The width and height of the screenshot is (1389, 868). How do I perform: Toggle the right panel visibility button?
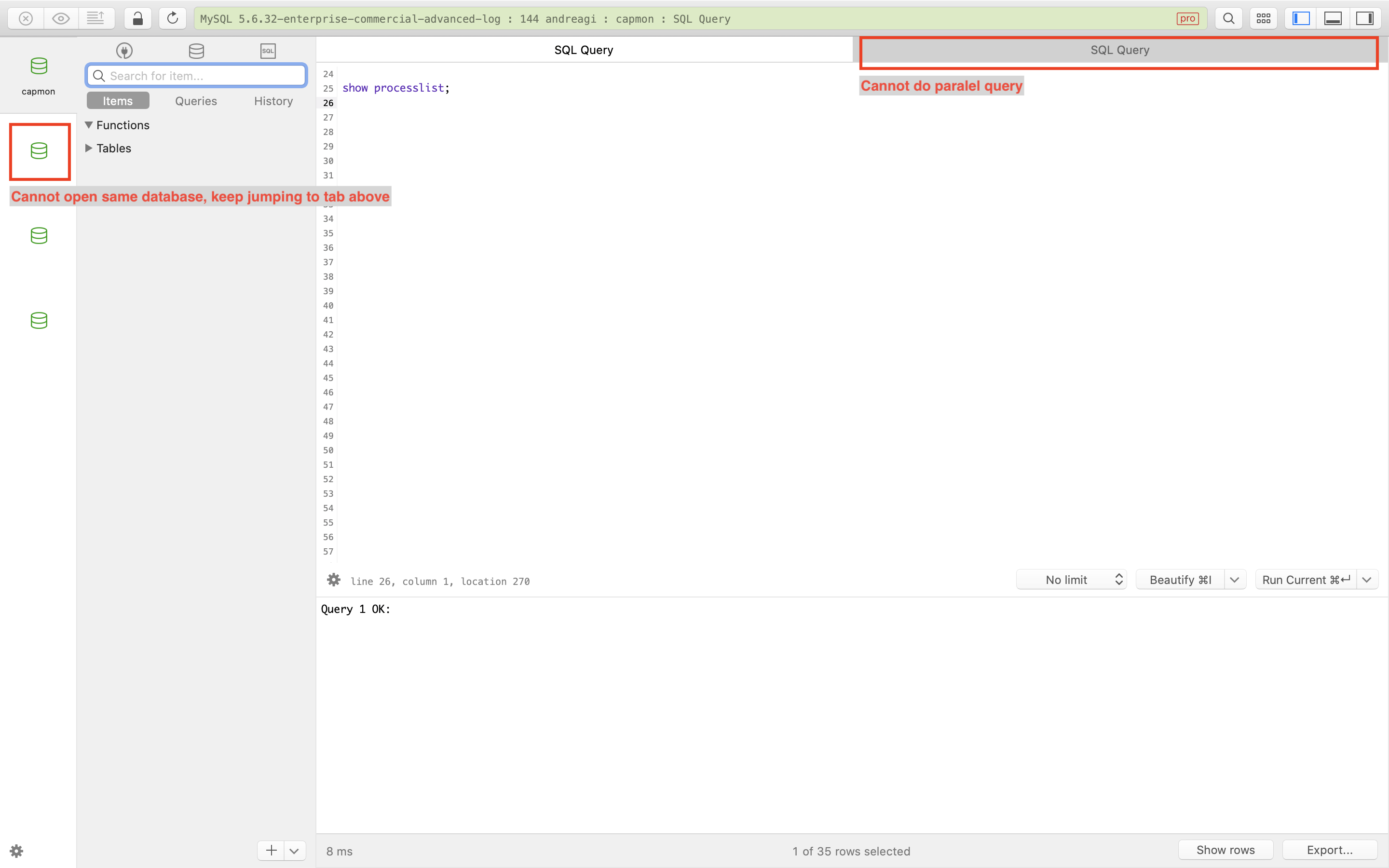tap(1364, 18)
